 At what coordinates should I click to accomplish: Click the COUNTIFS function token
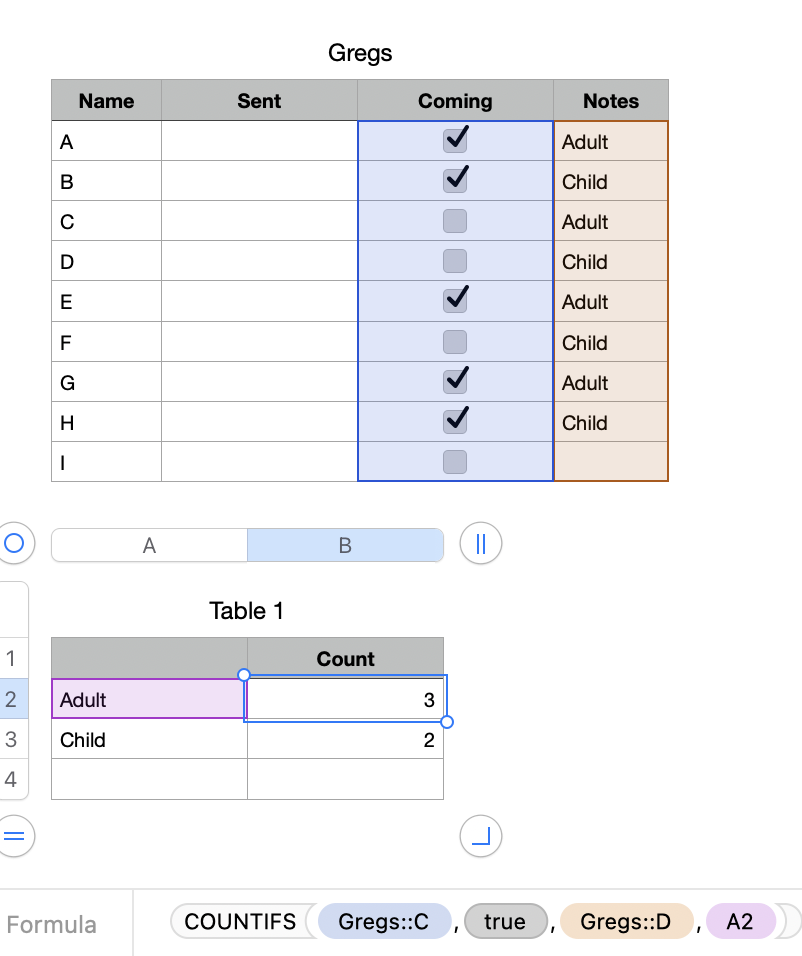tap(240, 922)
